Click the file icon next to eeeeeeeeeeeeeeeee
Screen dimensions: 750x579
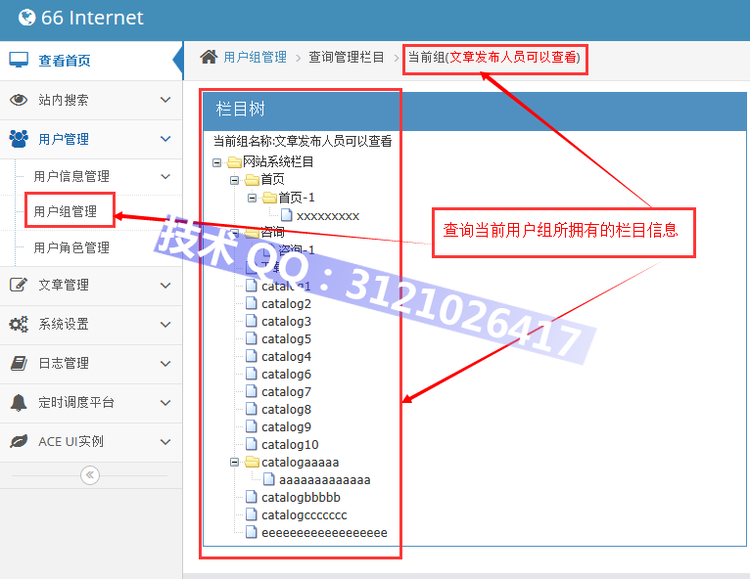pyautogui.click(x=251, y=533)
